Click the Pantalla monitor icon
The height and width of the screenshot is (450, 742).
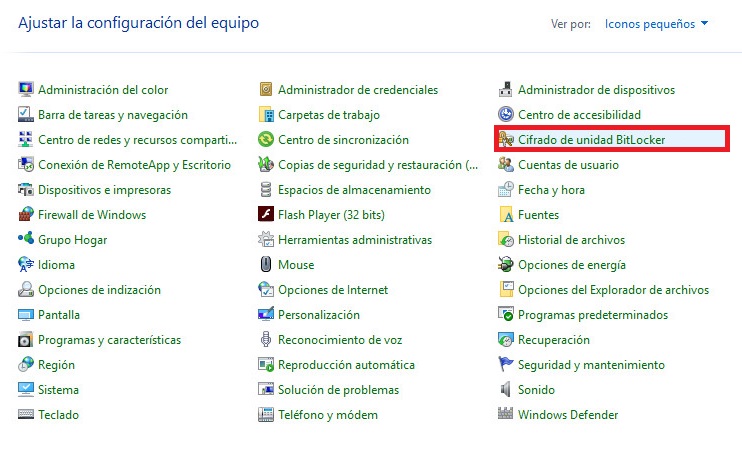pyautogui.click(x=26, y=315)
